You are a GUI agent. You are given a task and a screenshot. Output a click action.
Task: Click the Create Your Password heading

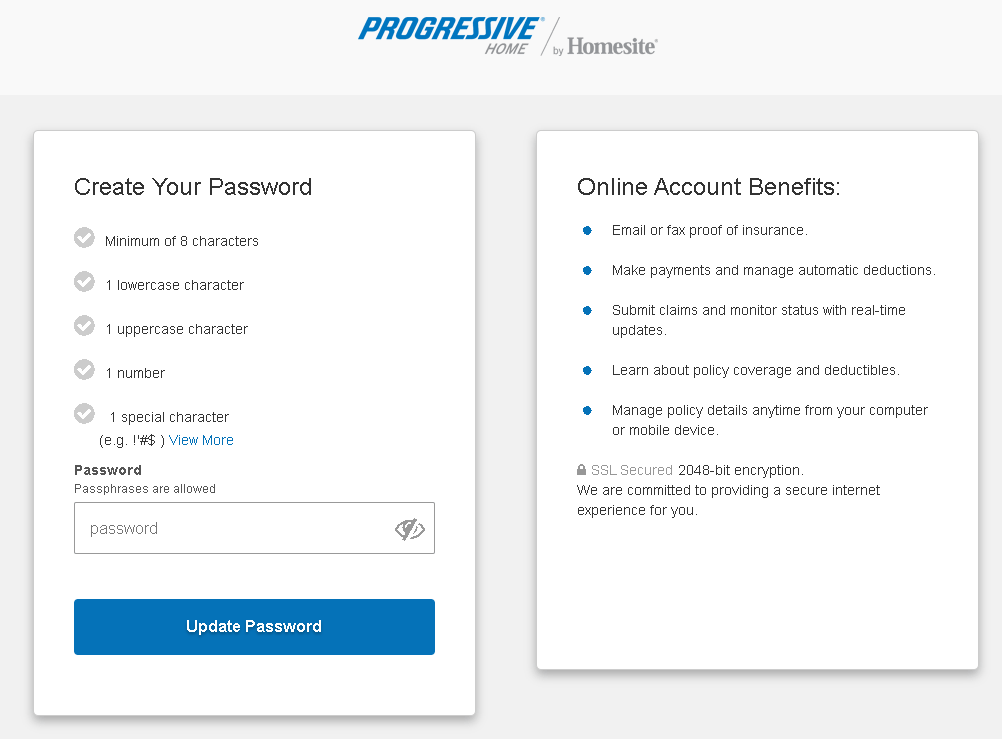pos(193,187)
